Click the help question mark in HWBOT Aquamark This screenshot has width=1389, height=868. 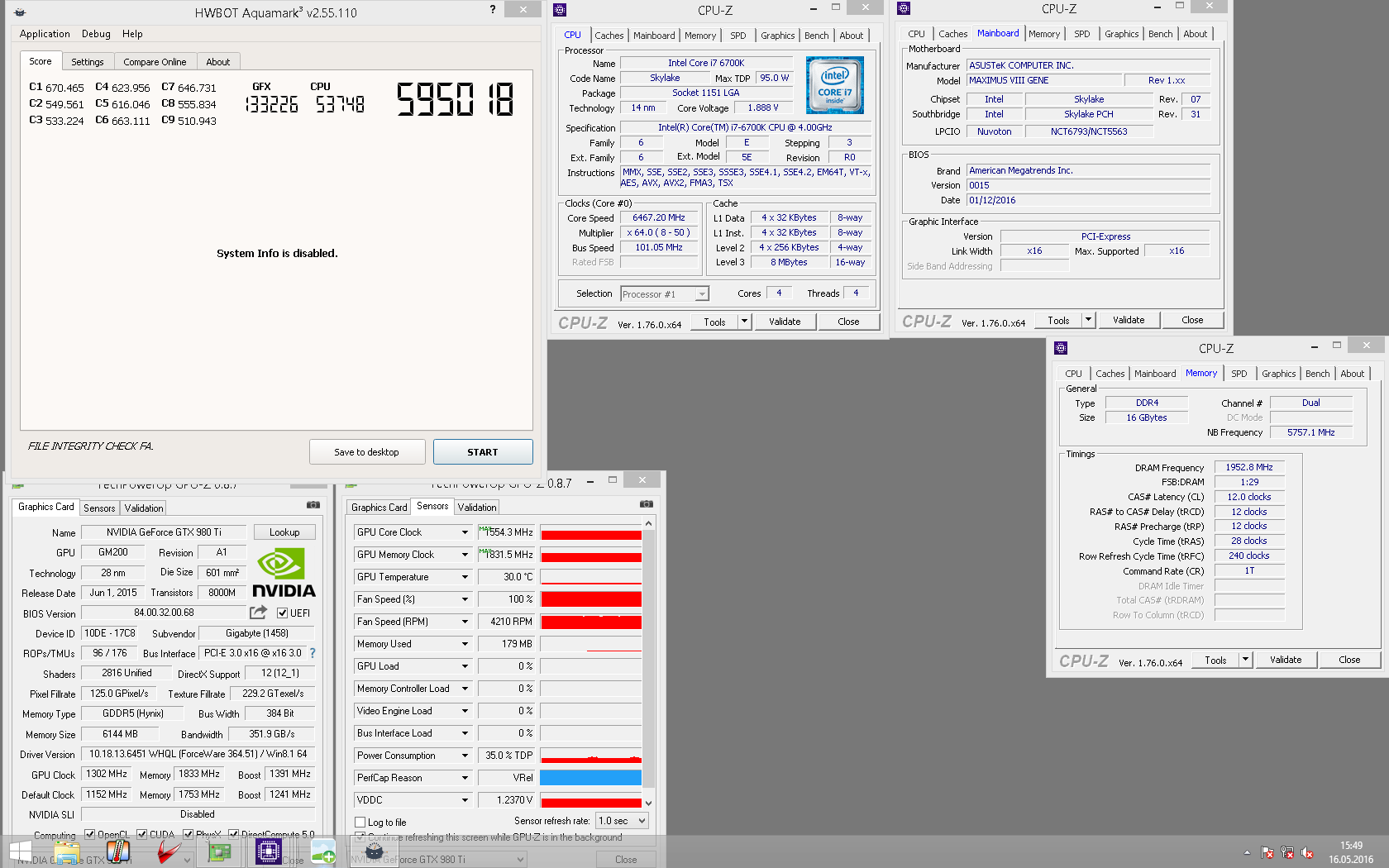[x=493, y=9]
